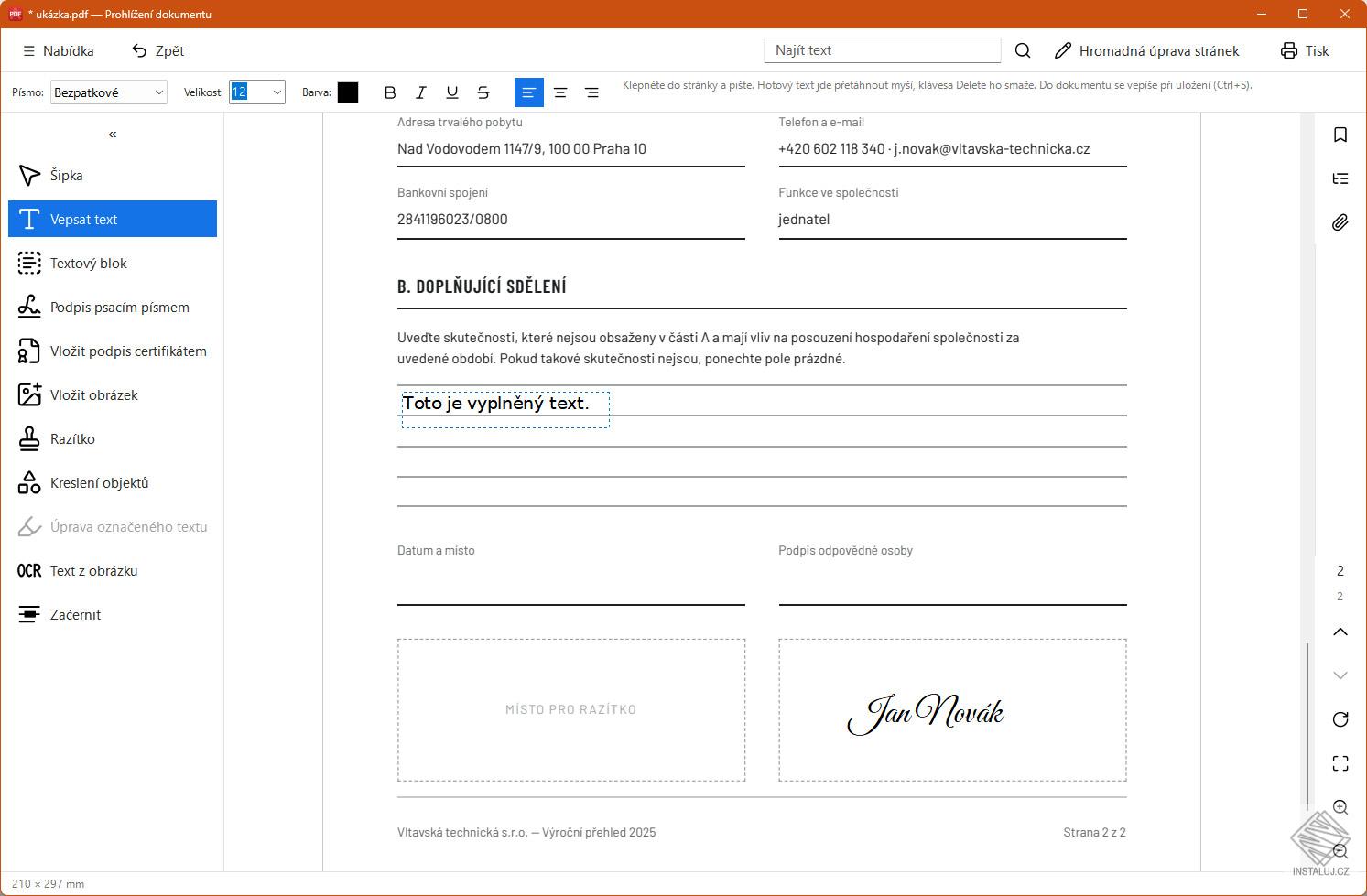Switch to fullscreen view

1340,763
